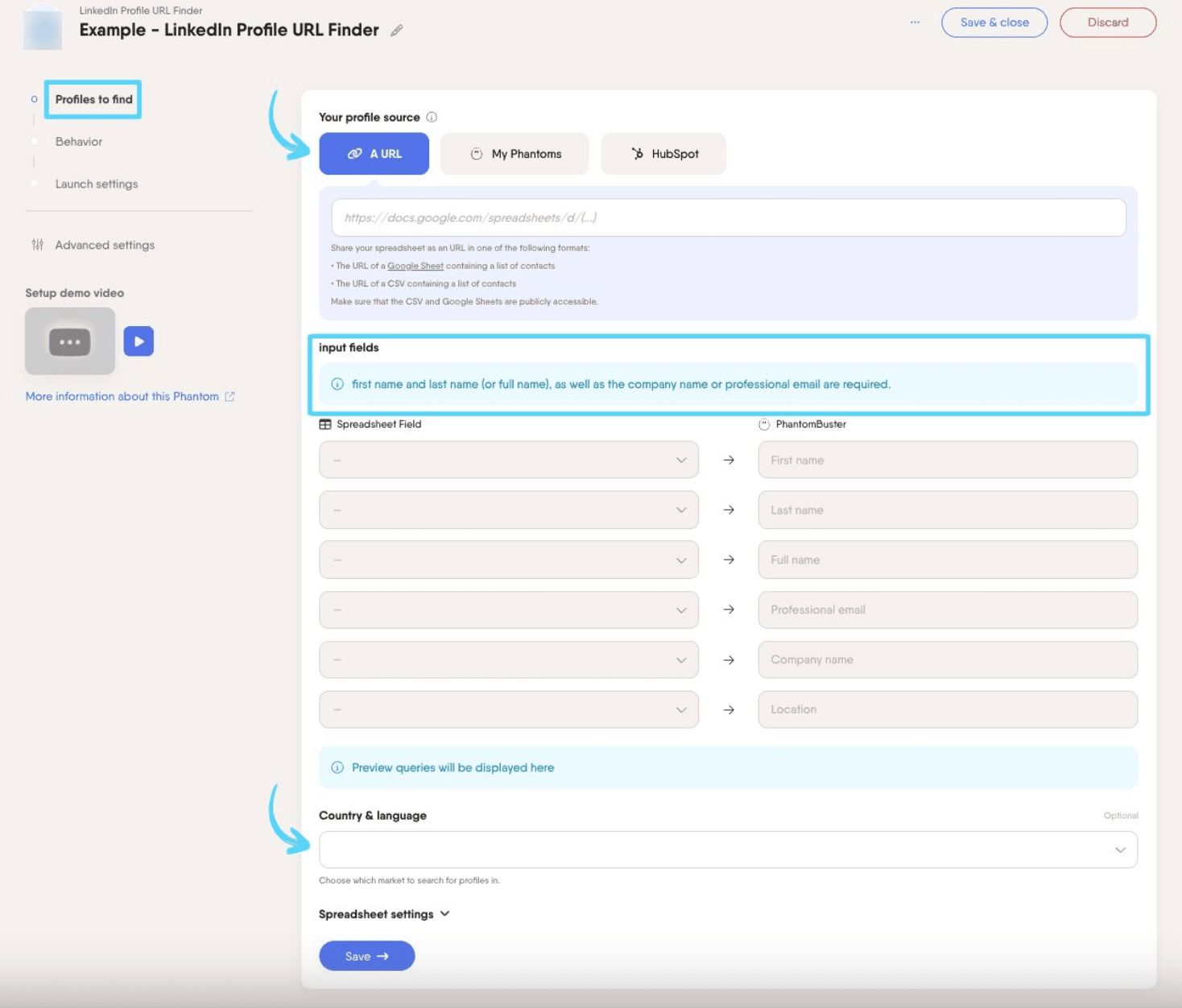Open the setup demo video thumbnail
Screen dimensions: 1182x1008
(70, 341)
